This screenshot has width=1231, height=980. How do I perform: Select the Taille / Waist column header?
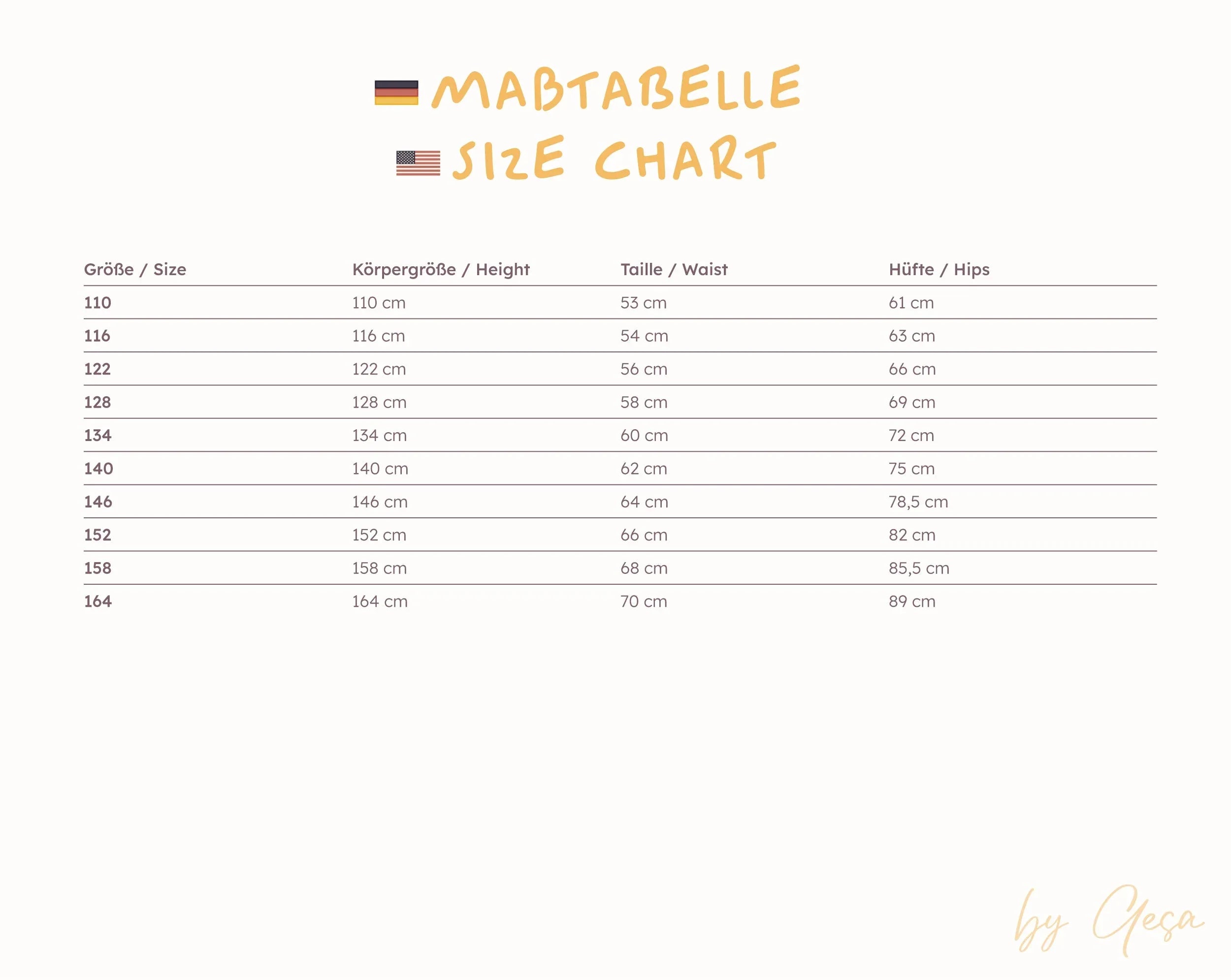pyautogui.click(x=674, y=269)
